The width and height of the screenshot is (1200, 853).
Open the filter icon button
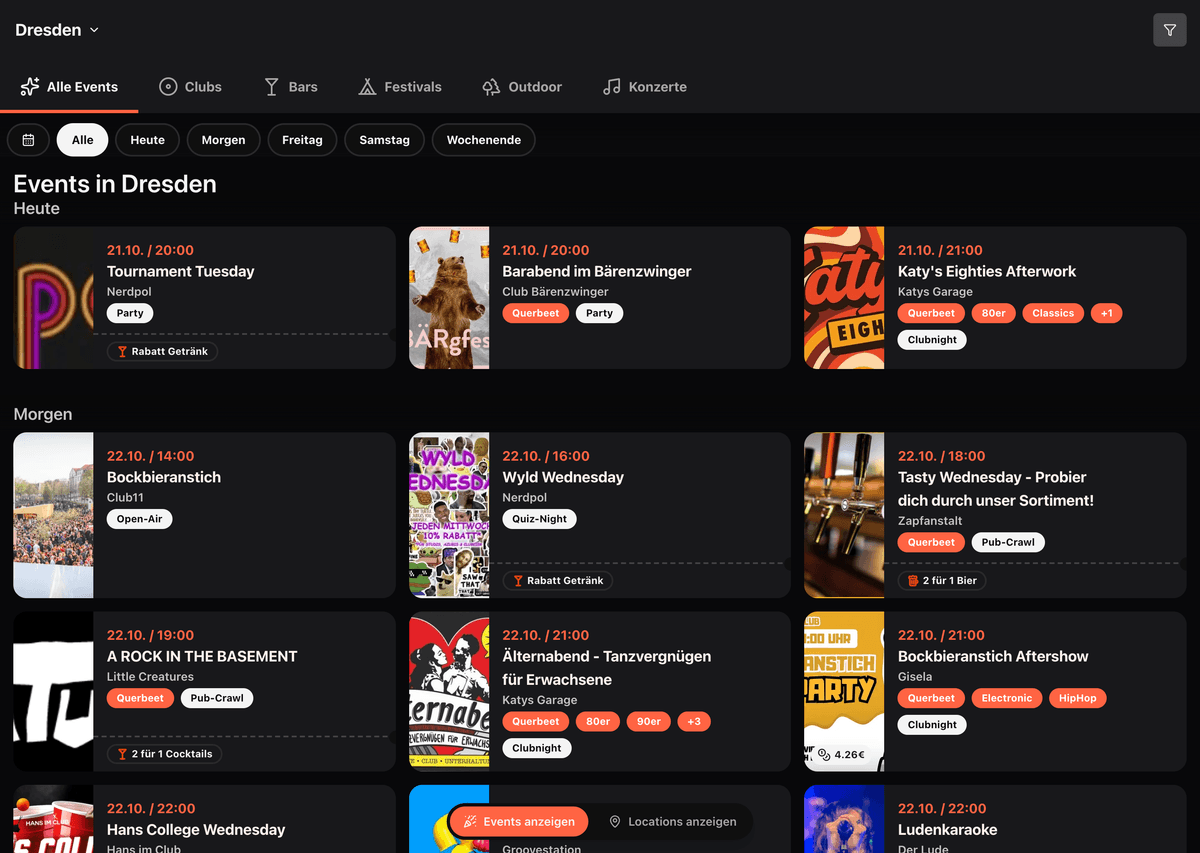(x=1170, y=30)
